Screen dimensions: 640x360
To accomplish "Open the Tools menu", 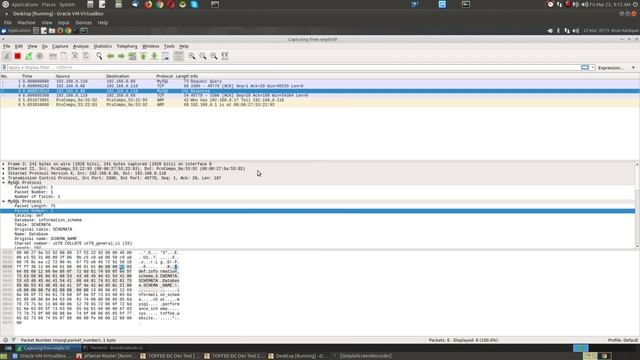I will click(169, 47).
